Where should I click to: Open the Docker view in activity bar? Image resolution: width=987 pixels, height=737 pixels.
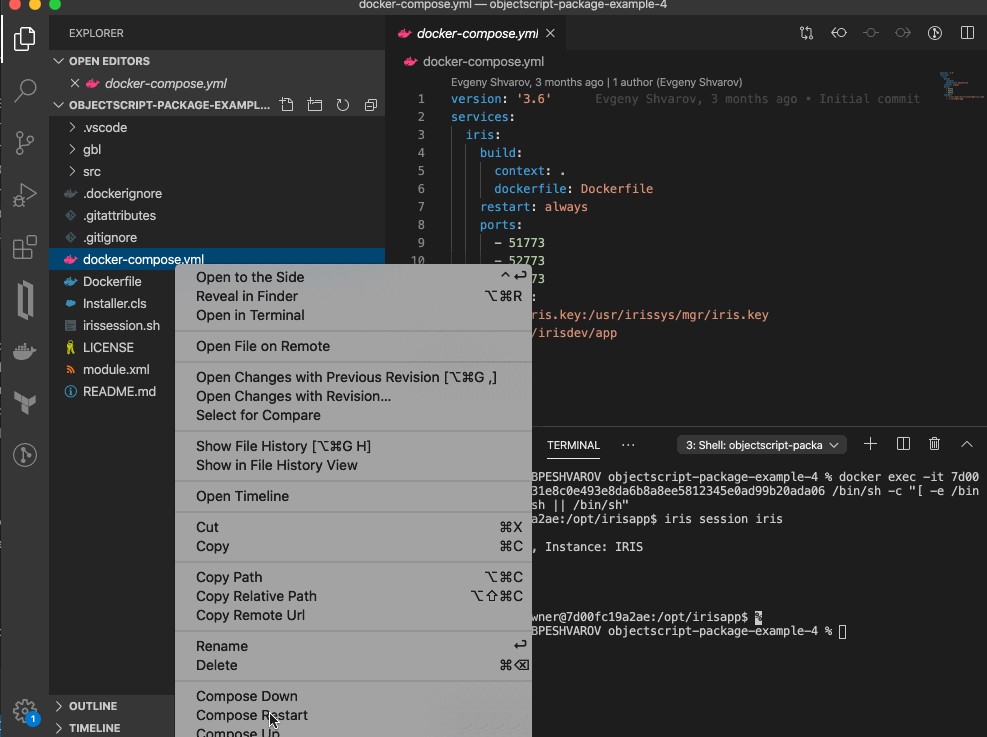tap(25, 351)
